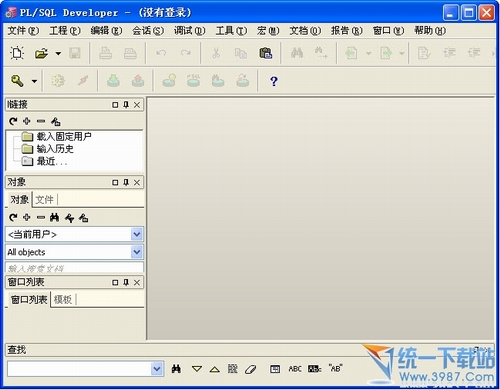Image resolution: width=500 pixels, height=390 pixels.
Task: Click the Redo arrow toolbar icon
Action: (186, 53)
